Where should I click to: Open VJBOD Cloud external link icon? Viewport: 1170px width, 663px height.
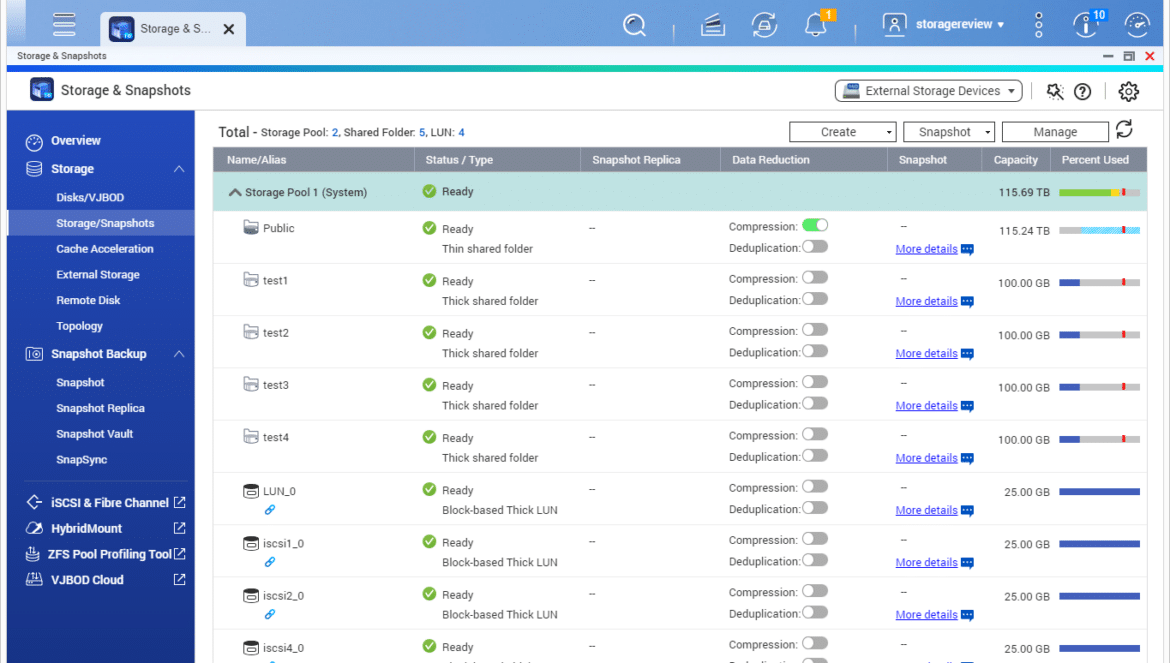179,579
